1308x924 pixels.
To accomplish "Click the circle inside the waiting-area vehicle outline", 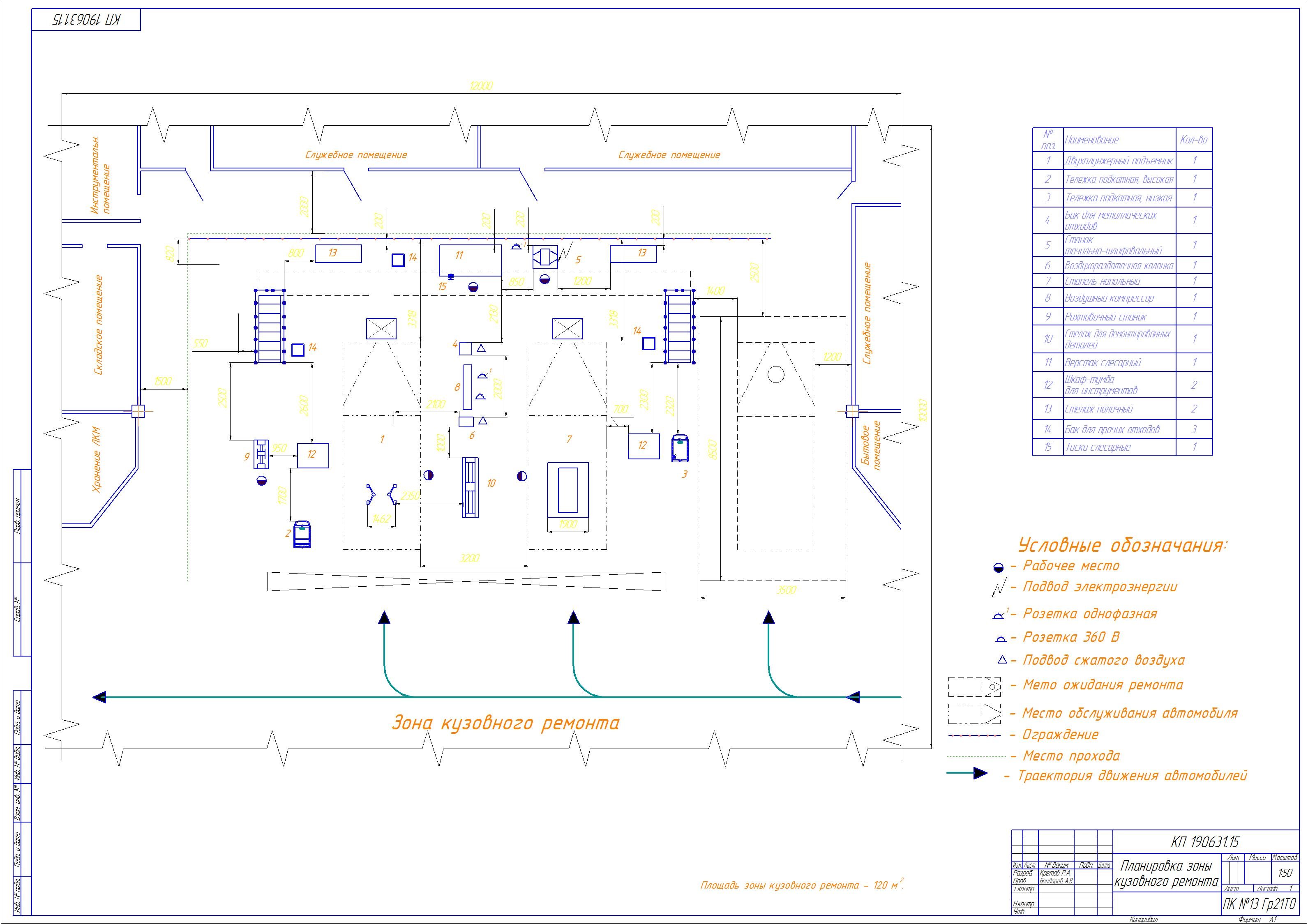I will [x=775, y=374].
